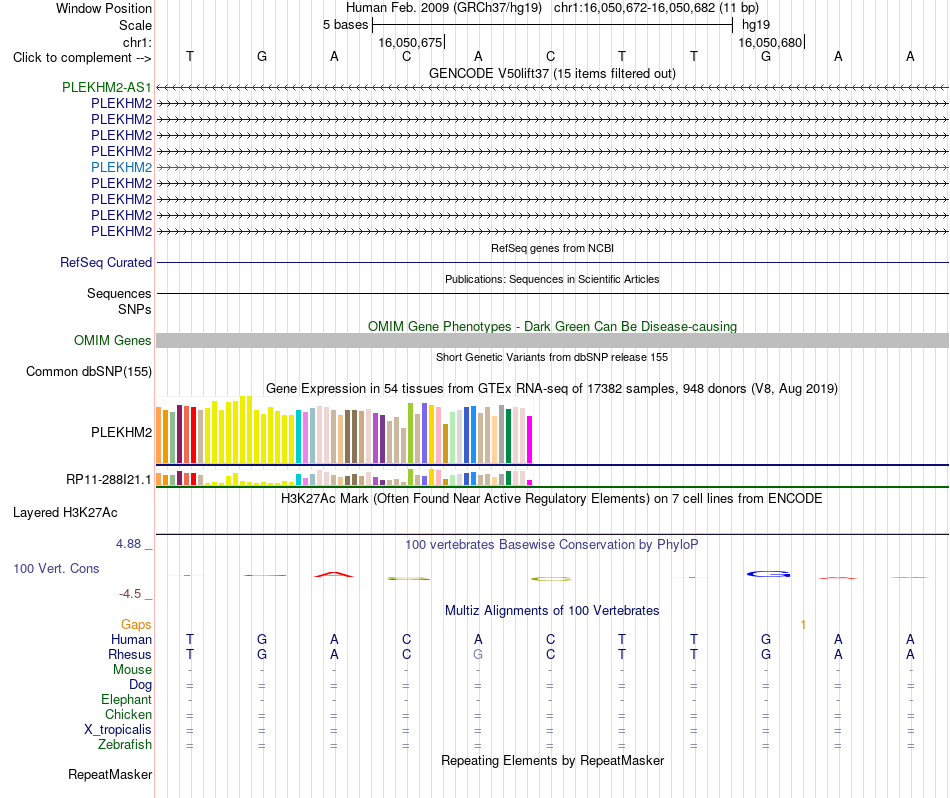The image size is (950, 798).
Task: Click the RP11-288I21.1 expression label
Action: [x=109, y=480]
